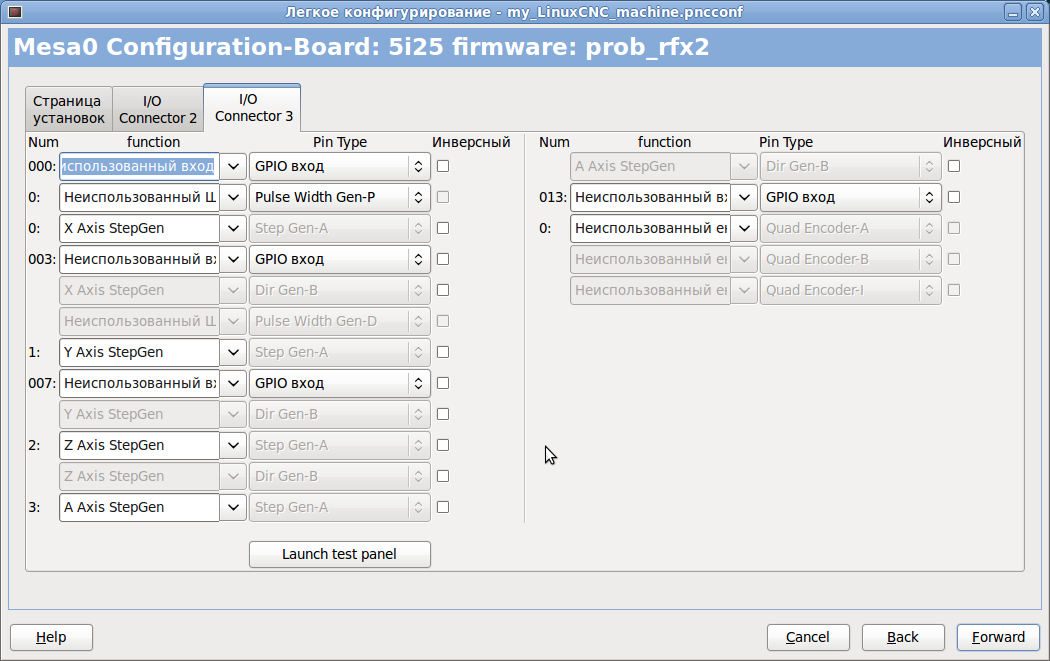
Task: Change pin type of row 000 GPIO вход
Action: pos(340,166)
